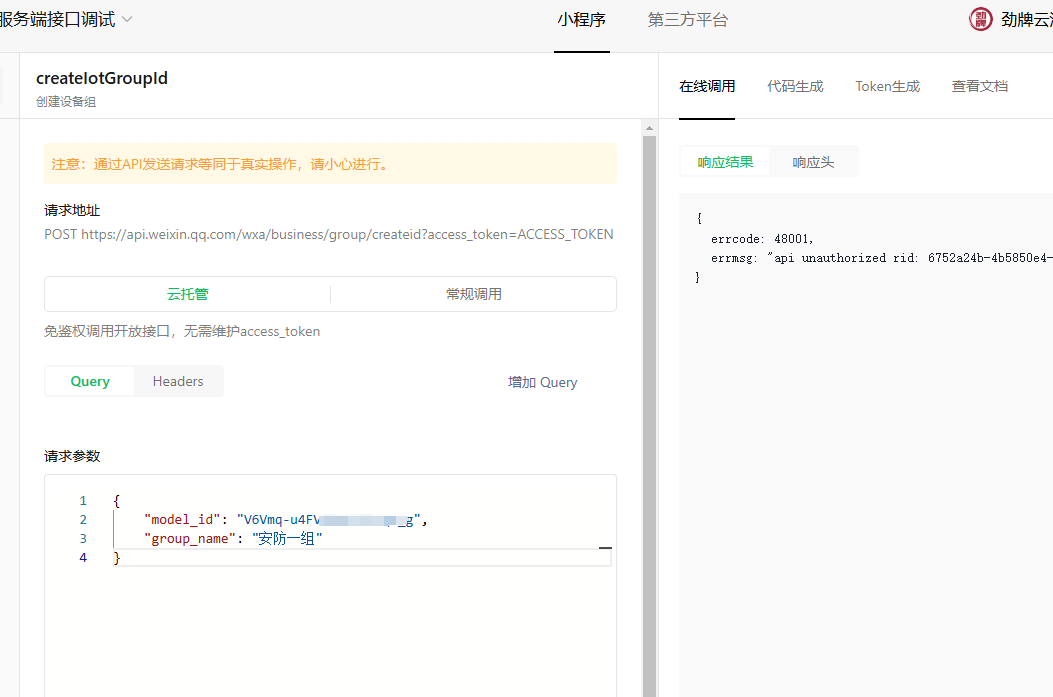Click the 劲牌云 account name
1053x697 pixels.
tap(1026, 19)
